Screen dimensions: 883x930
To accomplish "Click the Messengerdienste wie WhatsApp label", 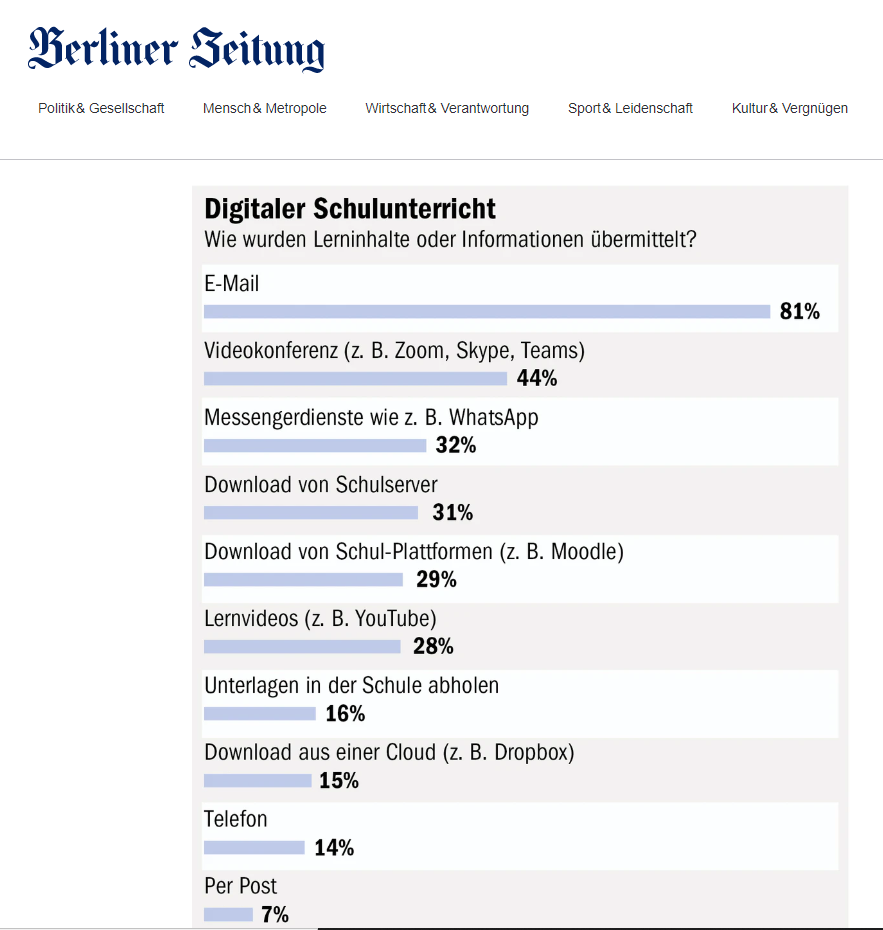I will (x=371, y=417).
